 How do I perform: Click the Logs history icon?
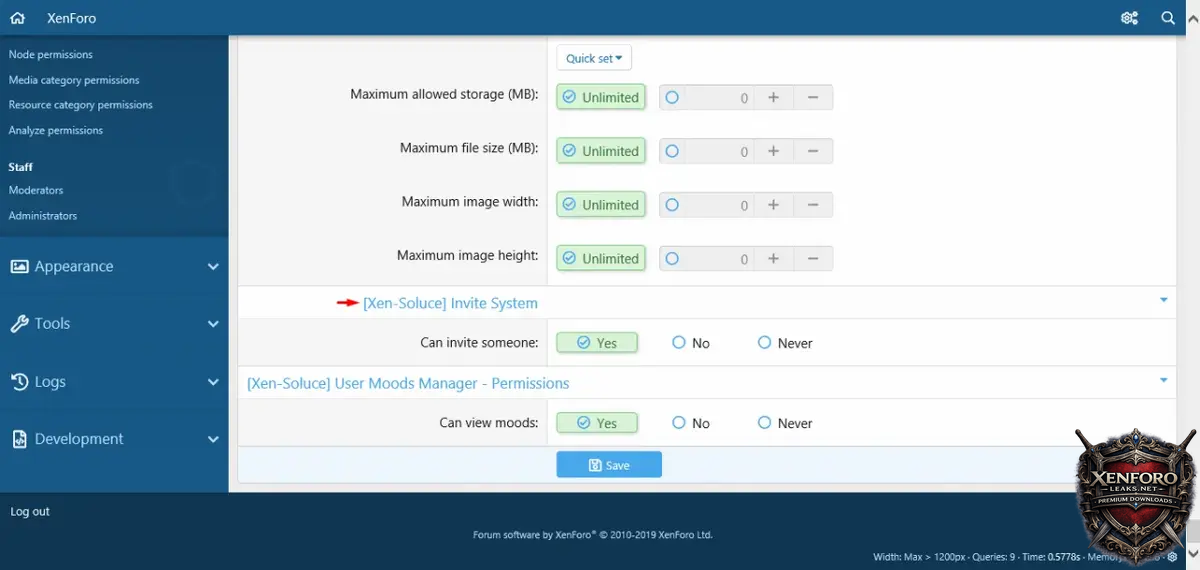[19, 382]
